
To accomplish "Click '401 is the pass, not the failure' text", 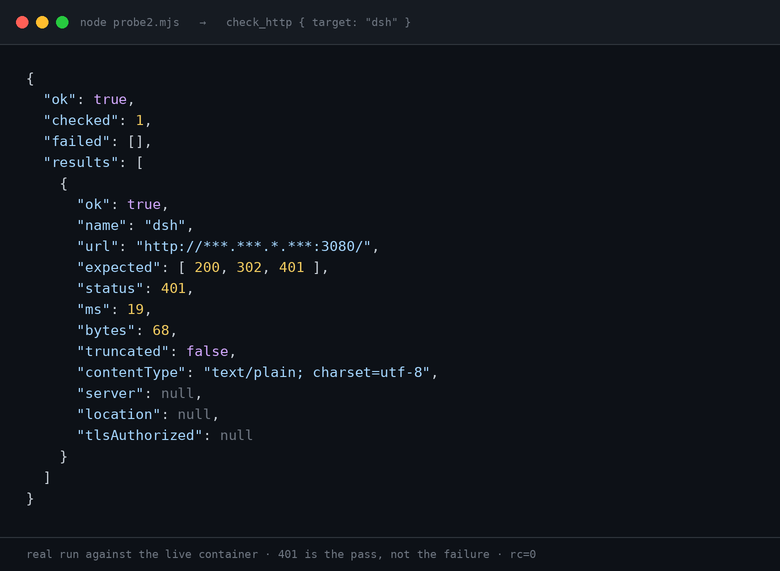I will click(384, 554).
